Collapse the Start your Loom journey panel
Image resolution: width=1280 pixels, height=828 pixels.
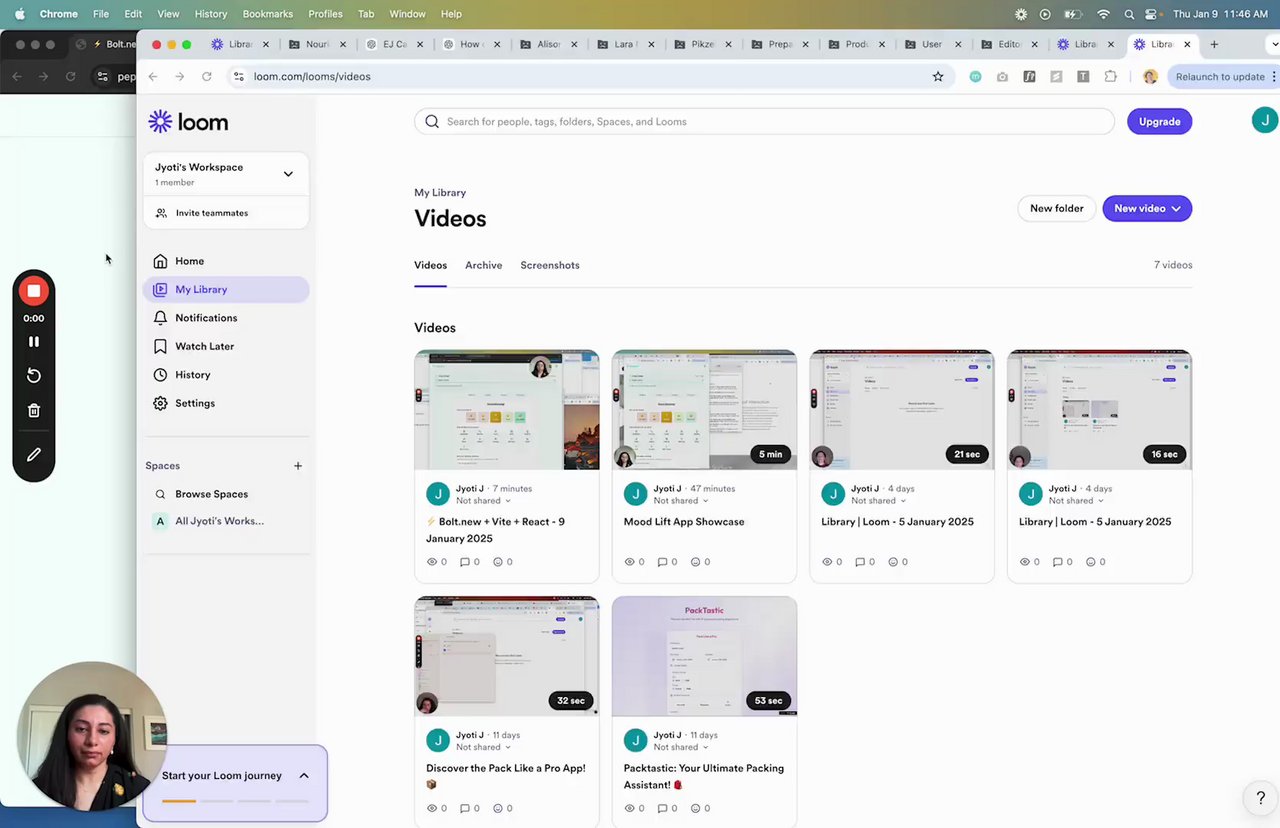coord(304,776)
